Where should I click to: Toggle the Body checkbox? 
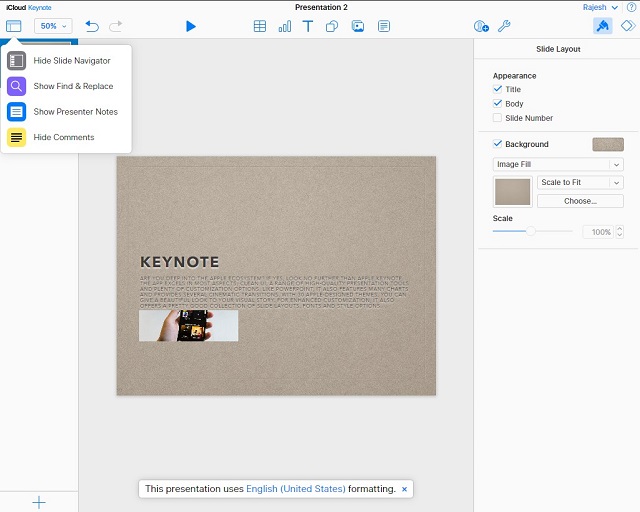pos(497,103)
